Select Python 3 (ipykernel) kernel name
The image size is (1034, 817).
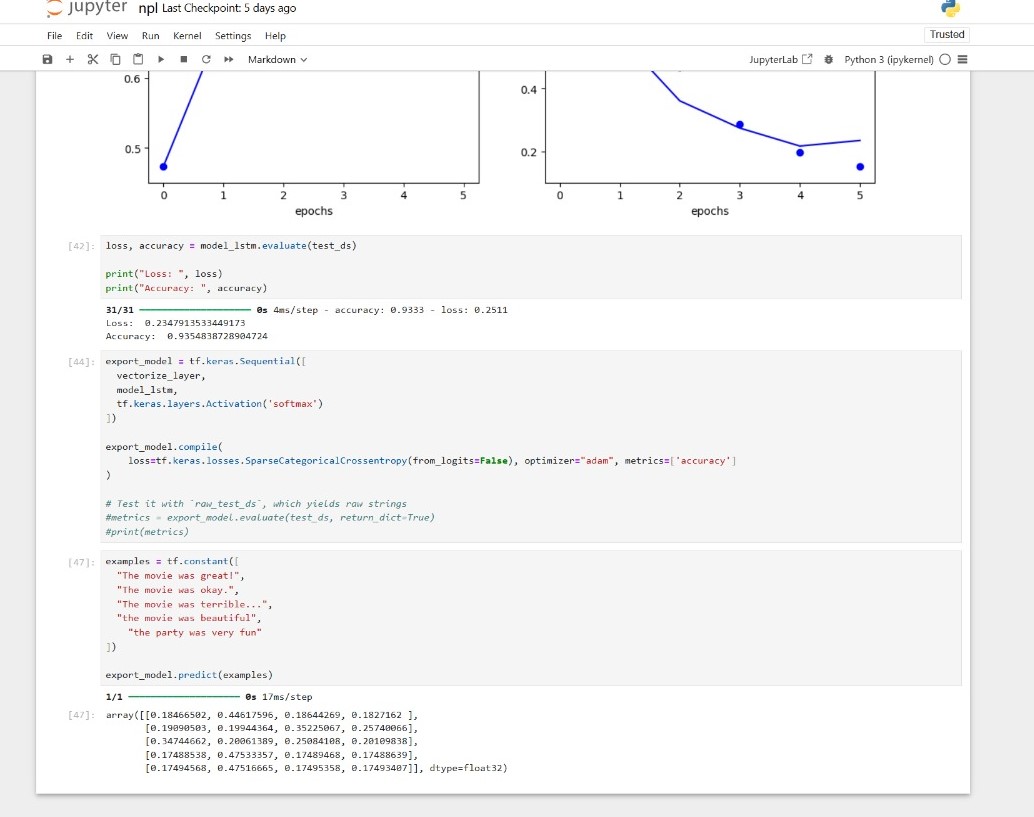click(888, 60)
